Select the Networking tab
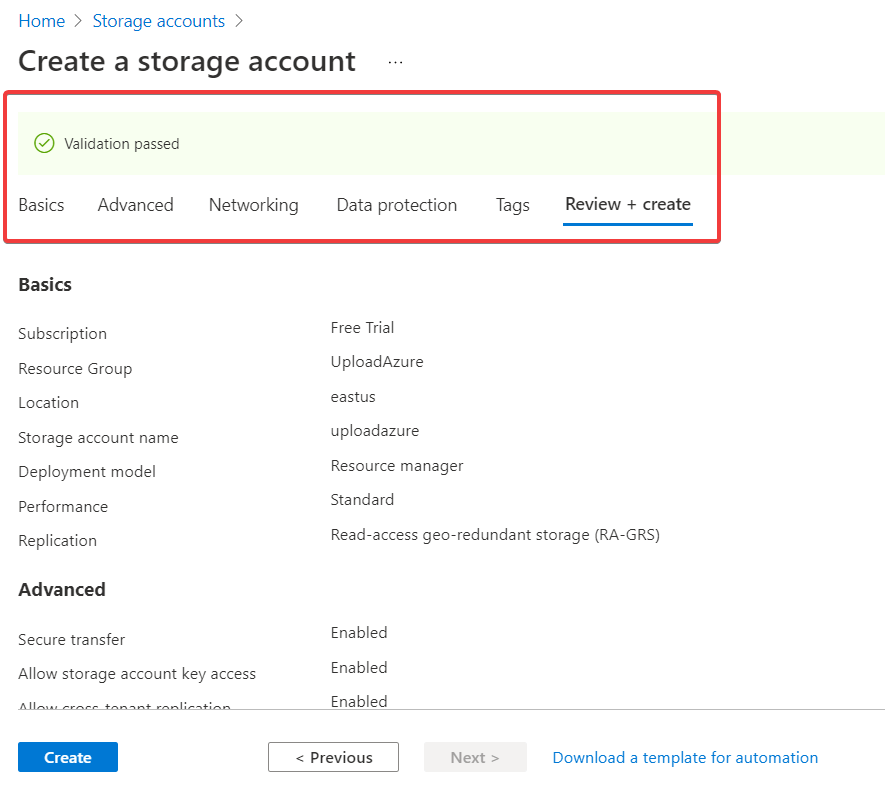This screenshot has height=807, width=885. [x=253, y=205]
